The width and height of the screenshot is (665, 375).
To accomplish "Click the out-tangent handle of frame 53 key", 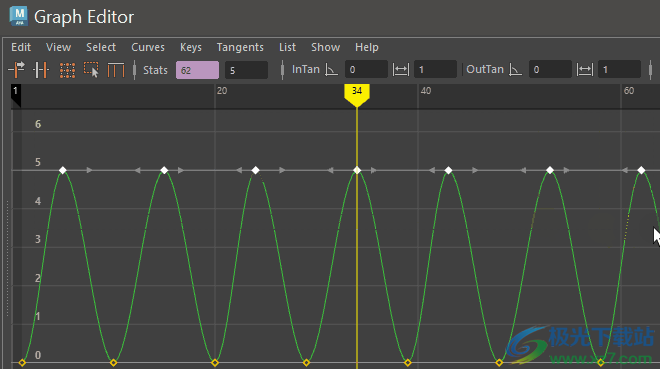I will point(567,171).
